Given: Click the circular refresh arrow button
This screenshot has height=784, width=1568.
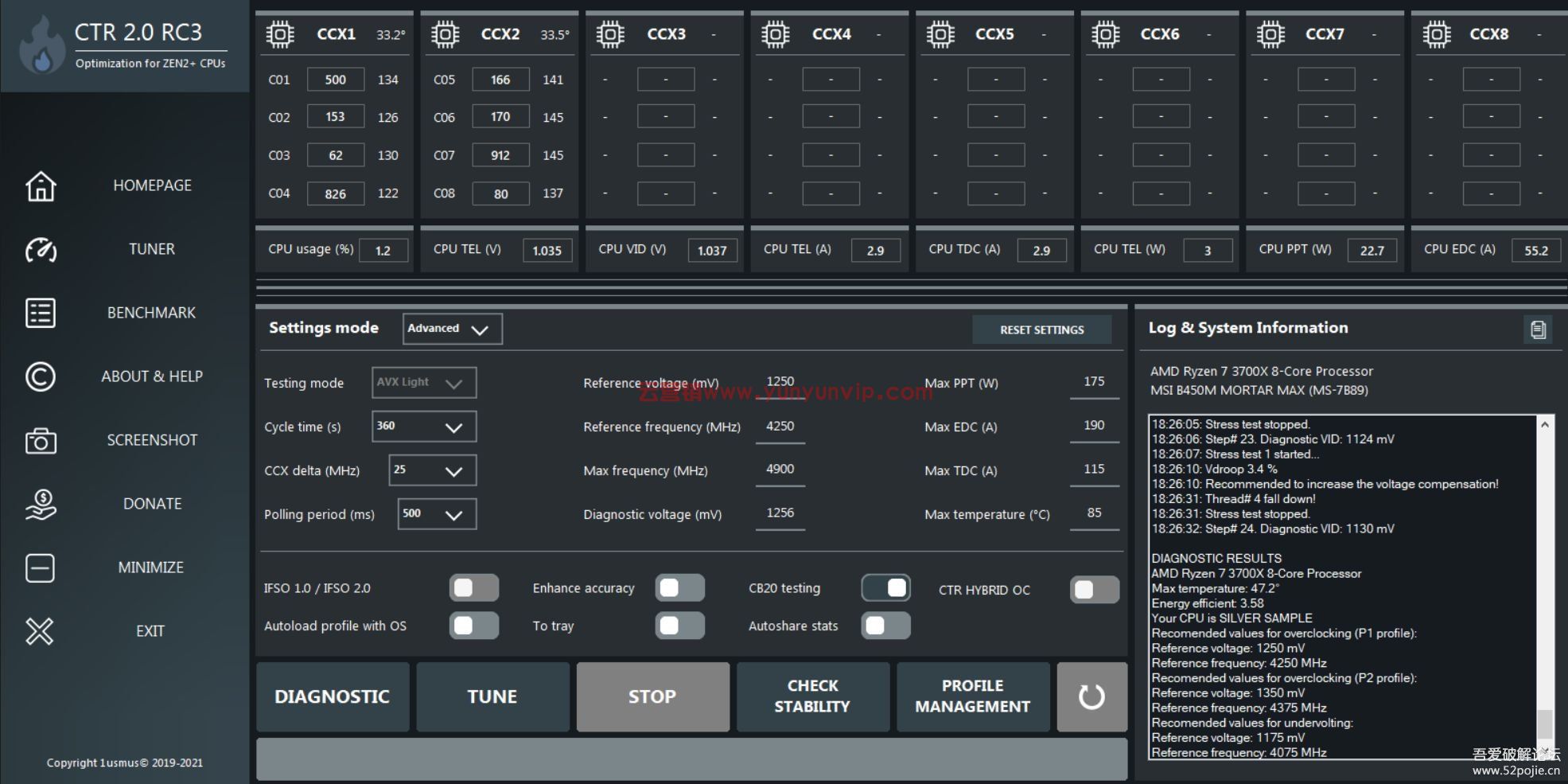Looking at the screenshot, I should [x=1091, y=697].
